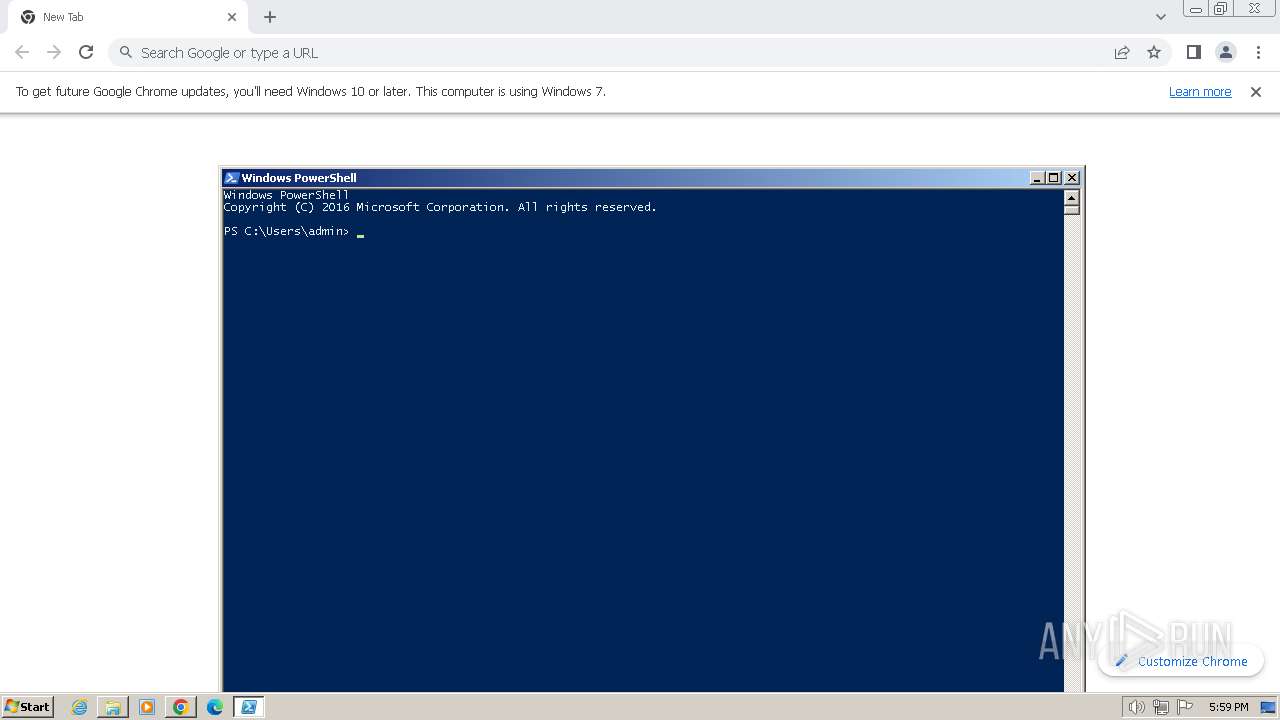This screenshot has height=720, width=1280.
Task: Select the New Tab browser tab
Action: pos(127,17)
